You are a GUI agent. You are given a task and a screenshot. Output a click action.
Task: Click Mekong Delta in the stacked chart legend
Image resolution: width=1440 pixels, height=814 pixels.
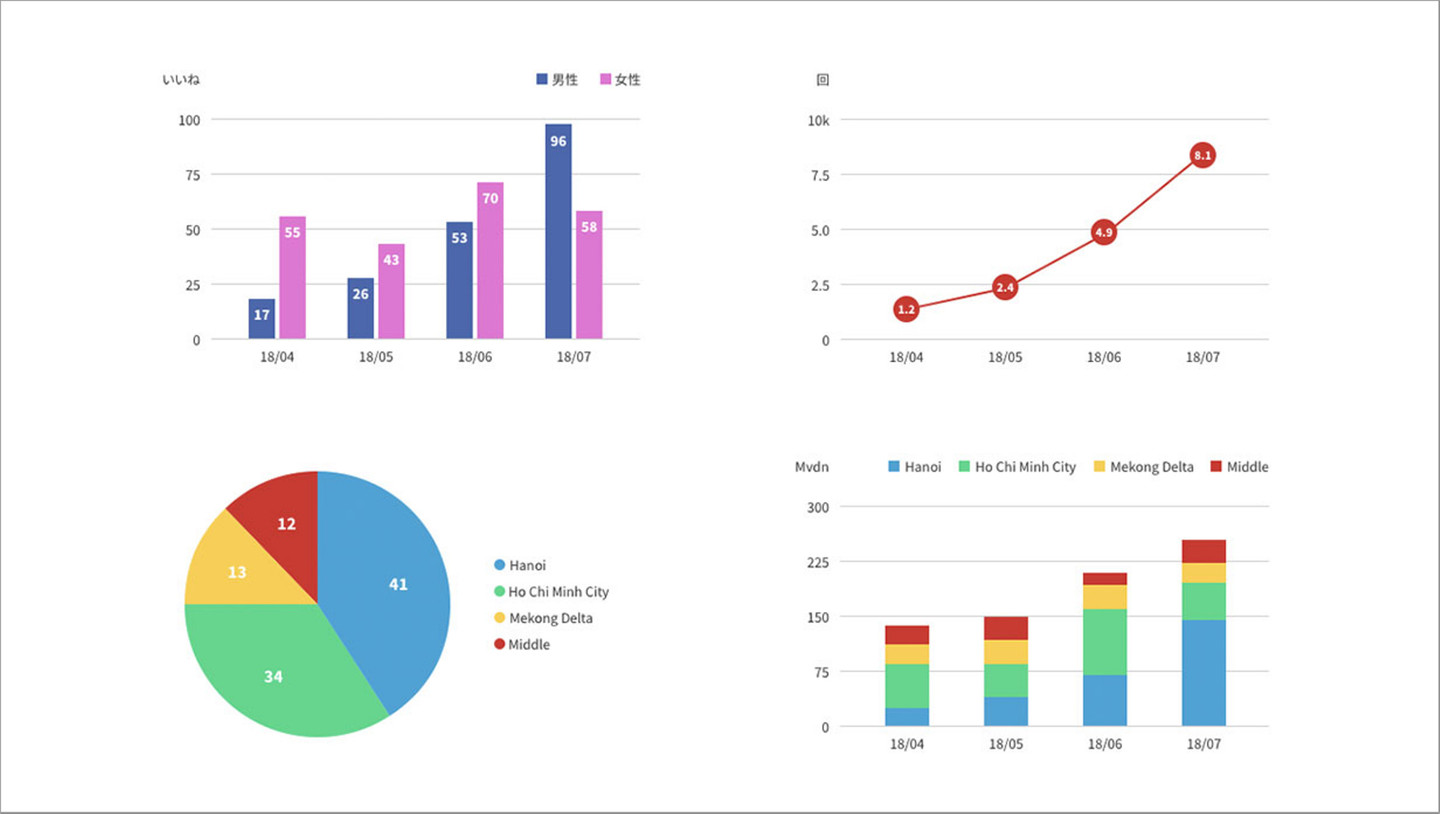[1151, 467]
